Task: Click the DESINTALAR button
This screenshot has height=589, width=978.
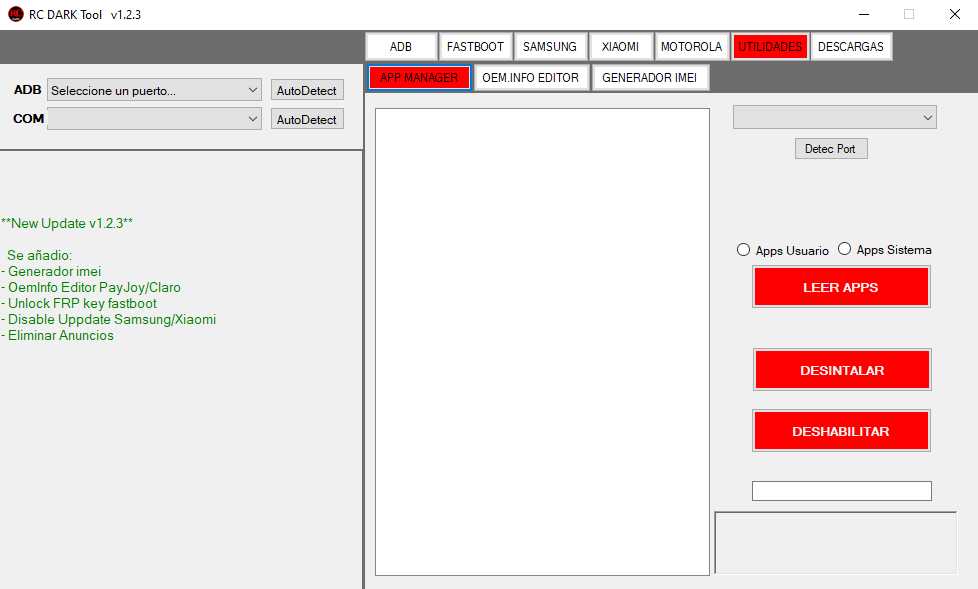Action: pyautogui.click(x=841, y=370)
